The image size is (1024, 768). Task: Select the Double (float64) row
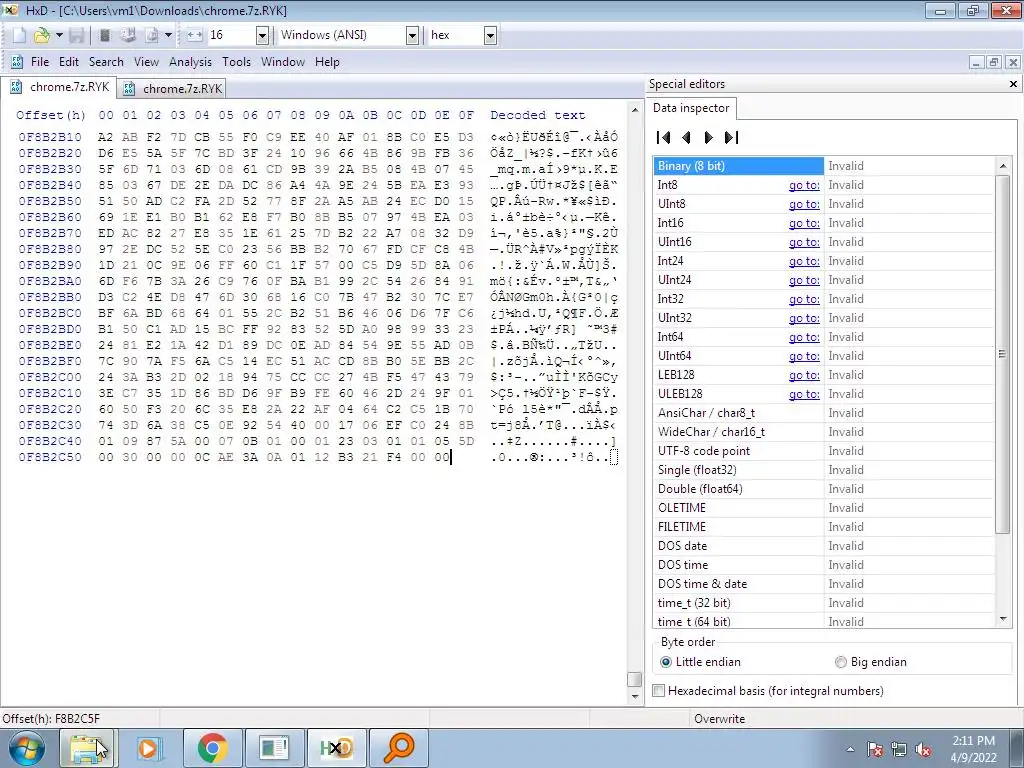(823, 489)
